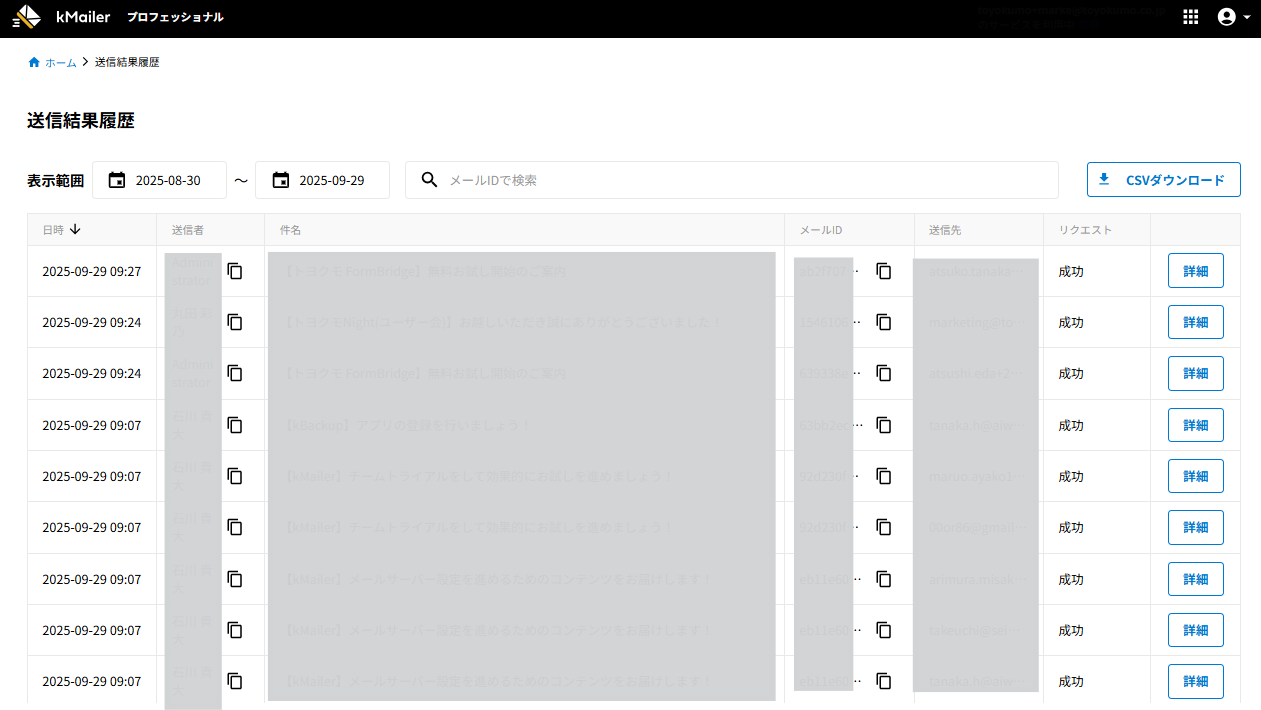Image resolution: width=1261 pixels, height=710 pixels.
Task: Open end date picker 2025-09-29
Action: pyautogui.click(x=322, y=180)
